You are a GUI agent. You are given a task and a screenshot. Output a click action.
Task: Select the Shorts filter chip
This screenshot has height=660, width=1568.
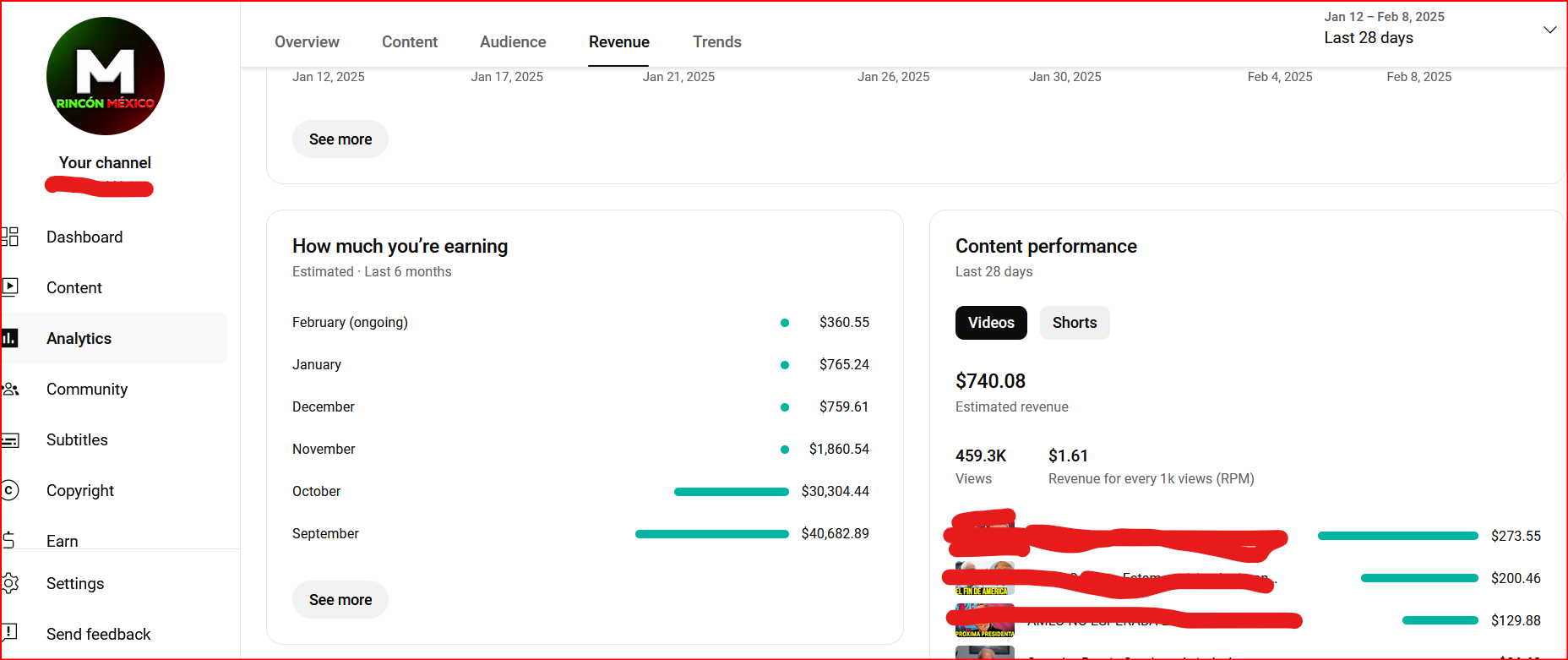[1075, 323]
